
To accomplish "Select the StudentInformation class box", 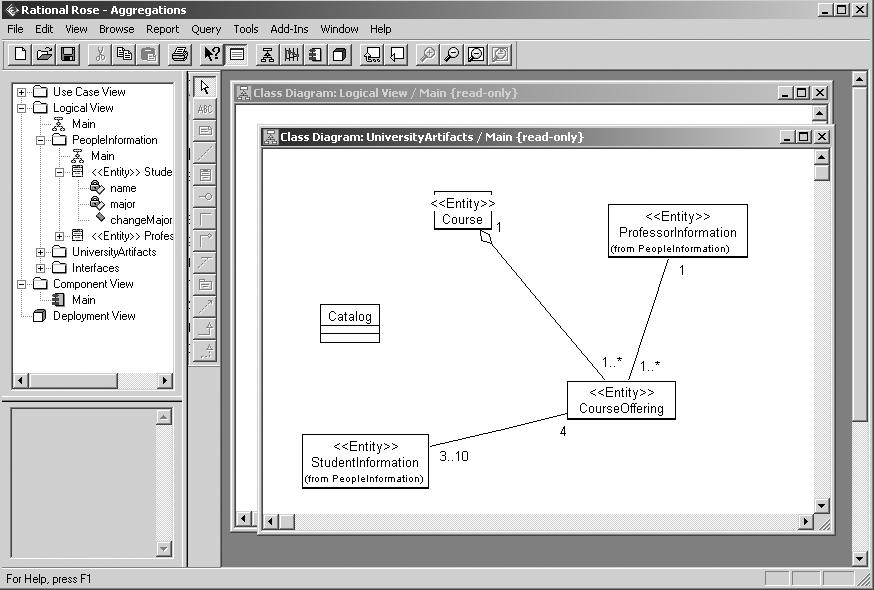I will (365, 461).
